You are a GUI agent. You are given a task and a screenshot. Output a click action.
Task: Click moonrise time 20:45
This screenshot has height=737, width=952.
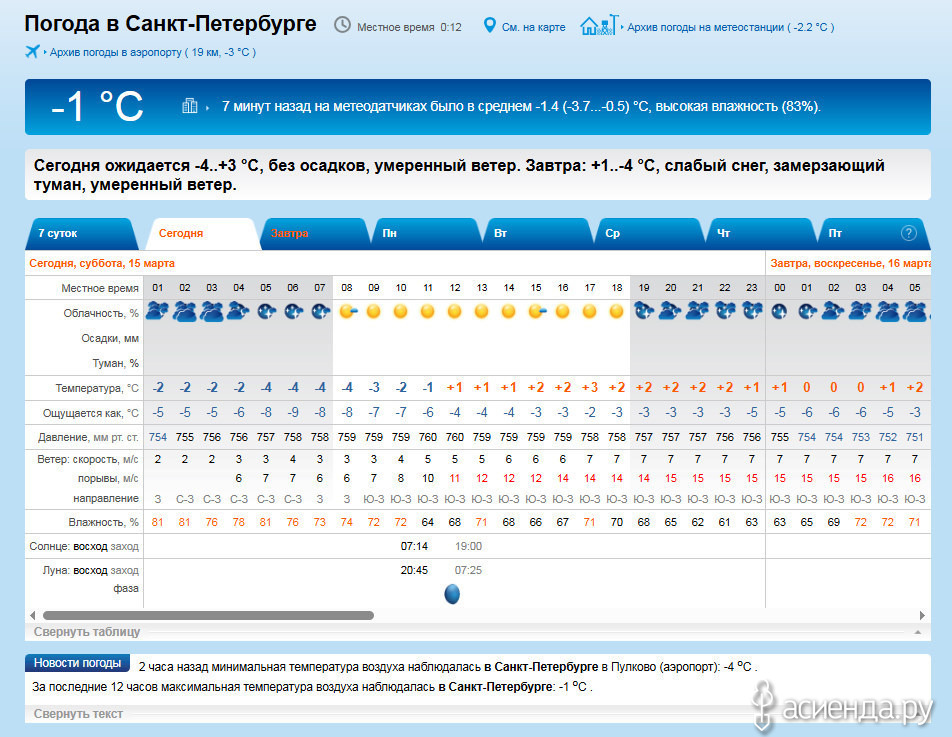(x=414, y=570)
